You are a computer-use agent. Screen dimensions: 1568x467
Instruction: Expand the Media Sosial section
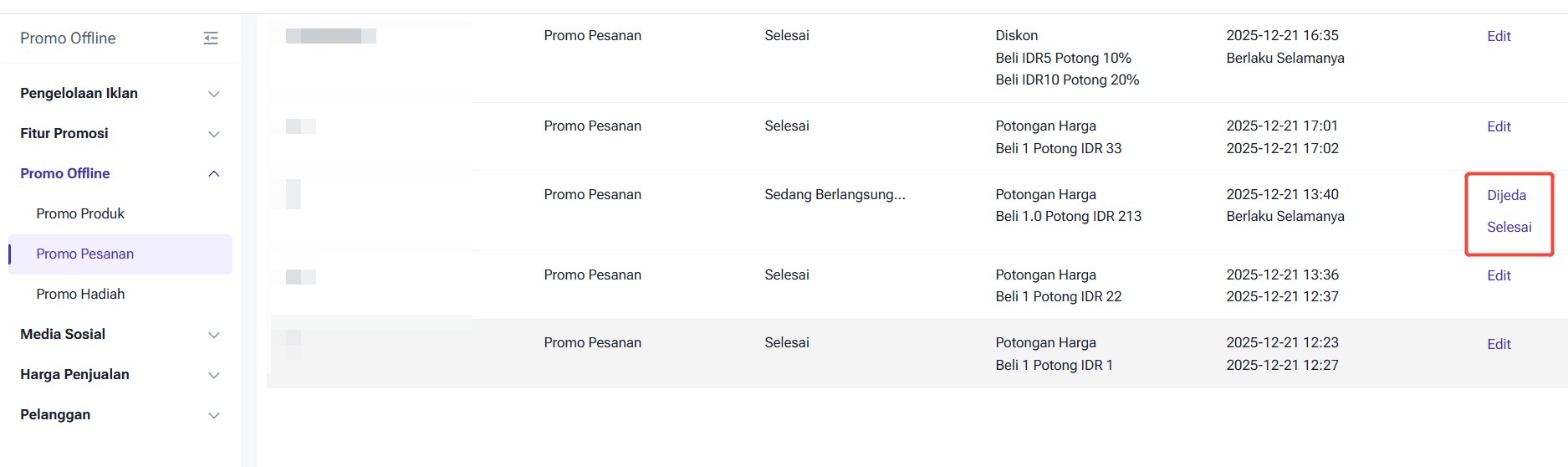pos(213,335)
